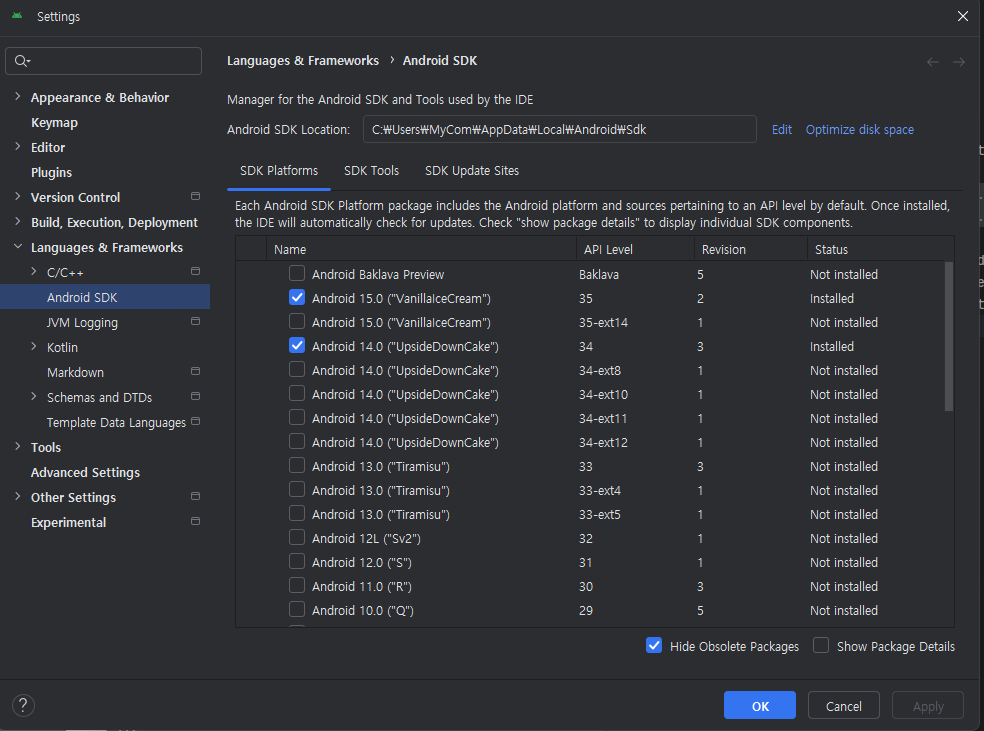
Task: Select Keymap in settings tree
Action: [55, 122]
